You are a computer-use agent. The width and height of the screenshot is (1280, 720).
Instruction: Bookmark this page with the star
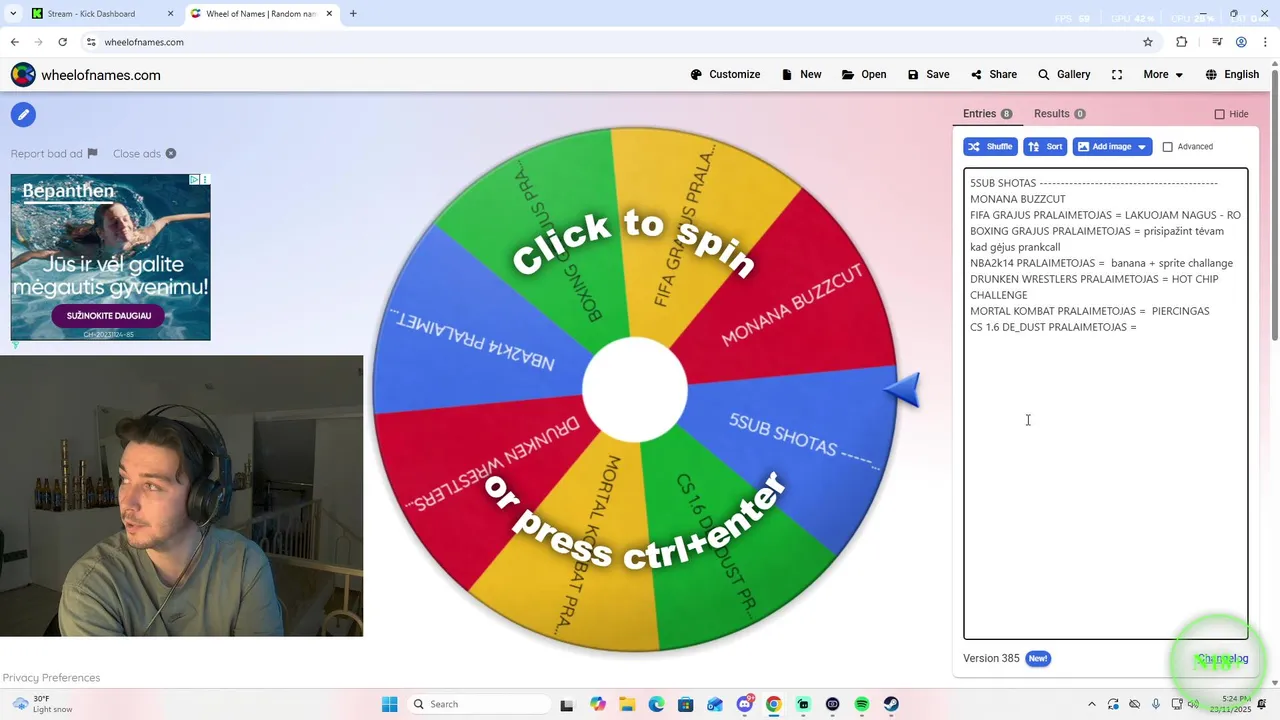[1148, 42]
